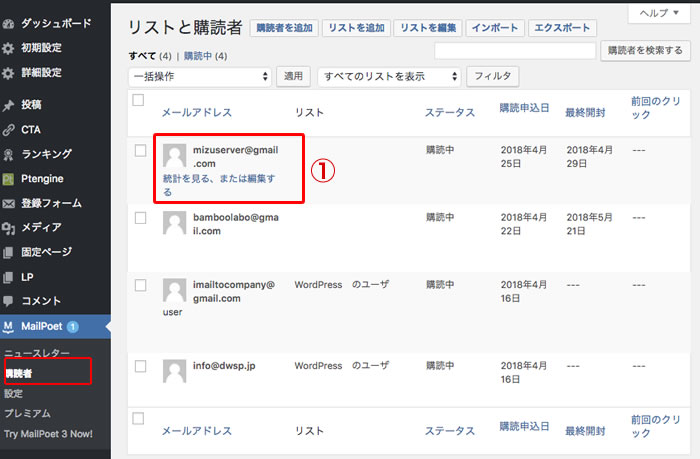Click the MailPoet logo icon in sidebar

9,326
